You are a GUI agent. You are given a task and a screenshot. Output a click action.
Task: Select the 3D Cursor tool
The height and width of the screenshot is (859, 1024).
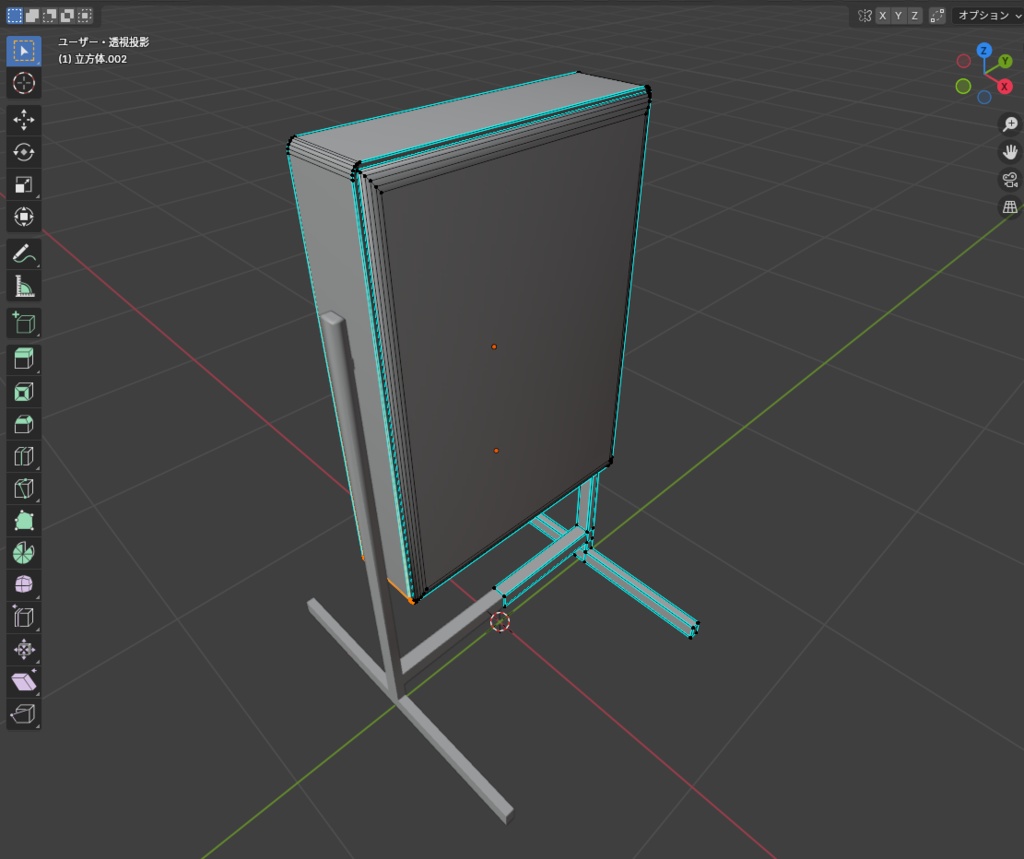24,83
